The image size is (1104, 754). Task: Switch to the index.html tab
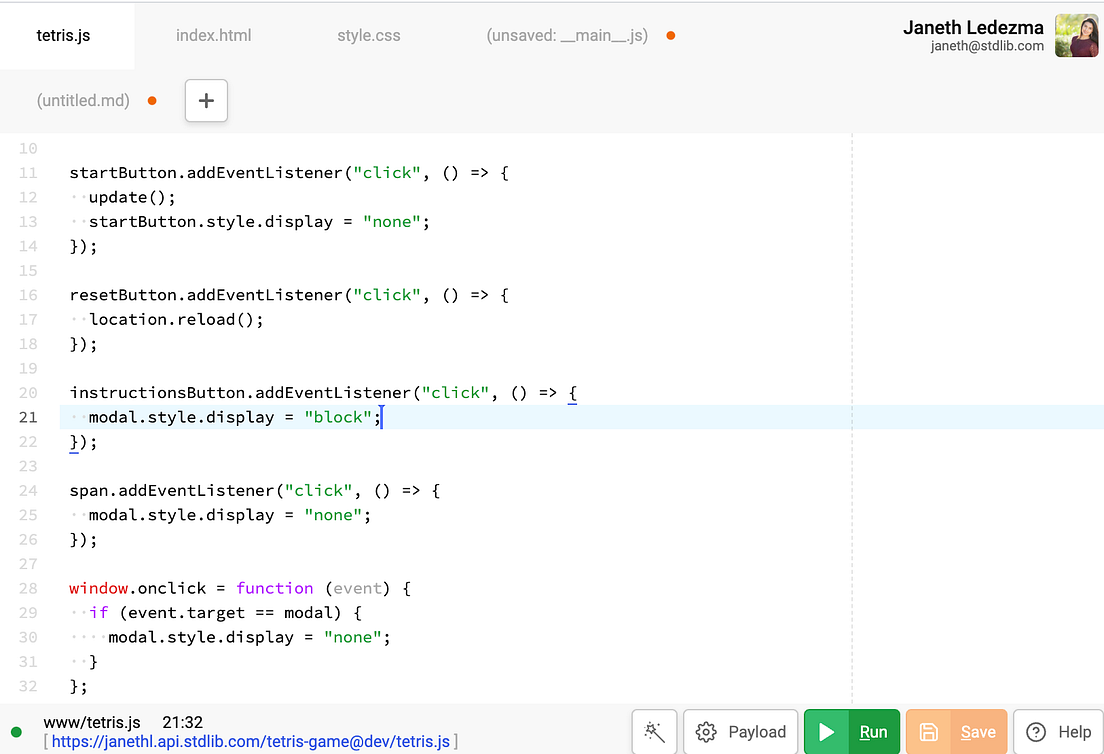click(x=213, y=34)
